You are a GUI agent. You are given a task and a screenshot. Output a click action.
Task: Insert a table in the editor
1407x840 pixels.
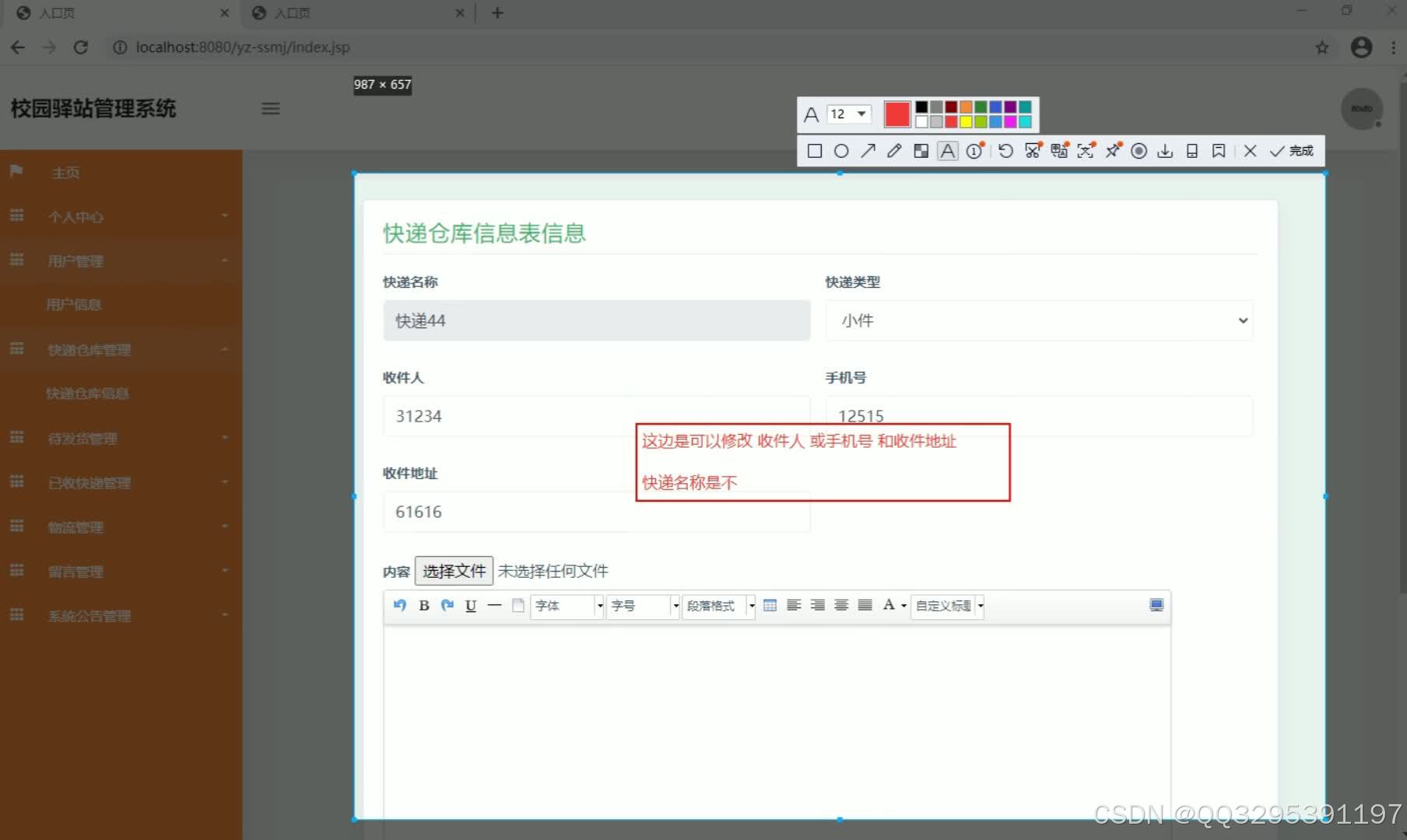(x=770, y=605)
